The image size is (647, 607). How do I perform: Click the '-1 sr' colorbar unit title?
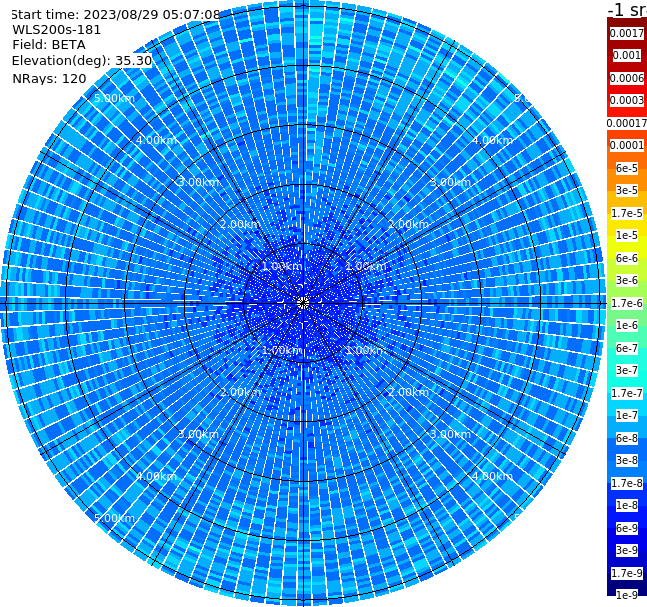(627, 9)
